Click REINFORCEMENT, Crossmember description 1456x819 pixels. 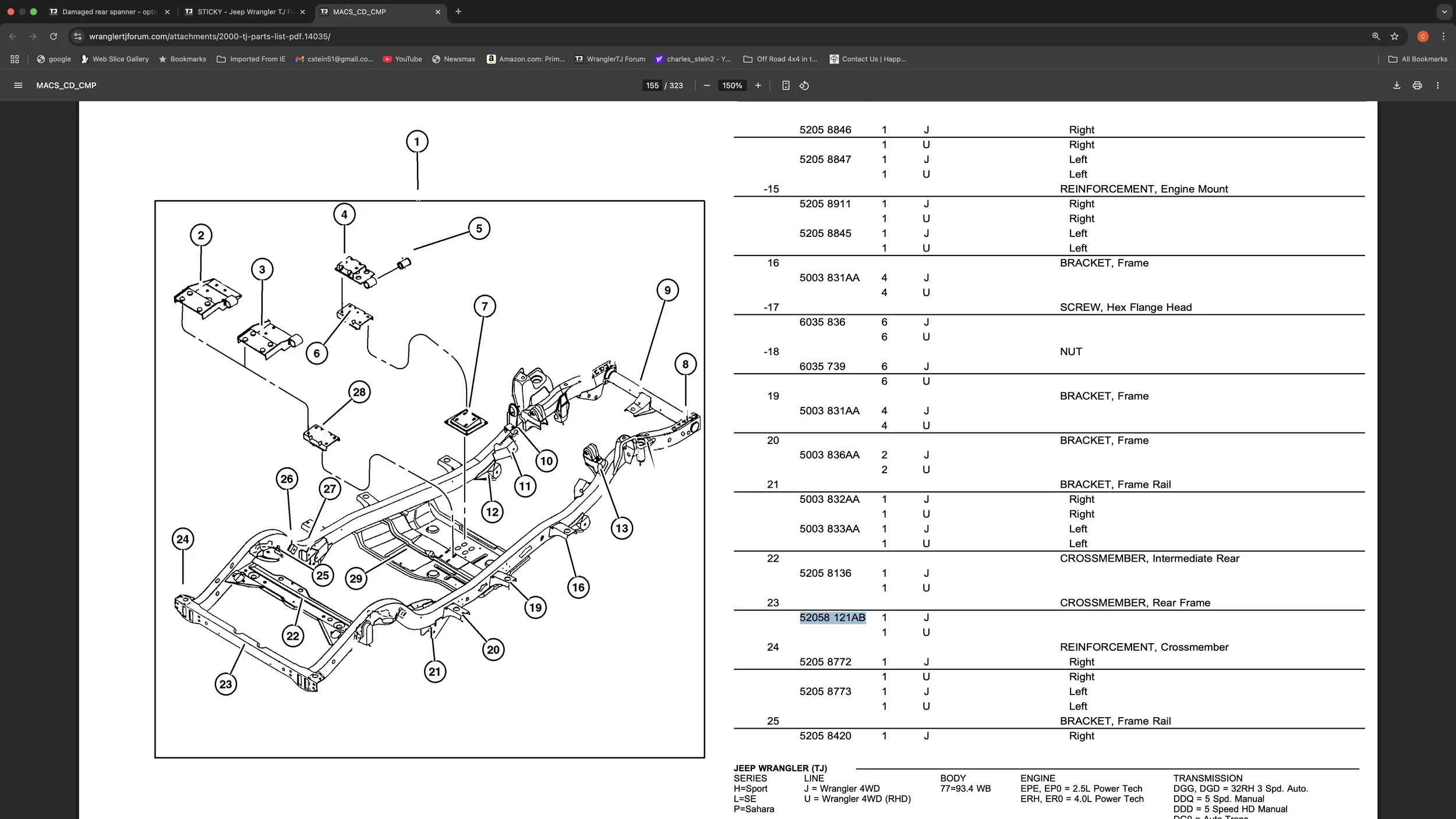click(1144, 647)
